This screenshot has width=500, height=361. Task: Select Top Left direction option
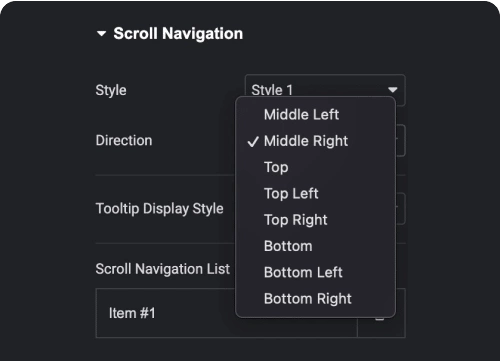[291, 194]
